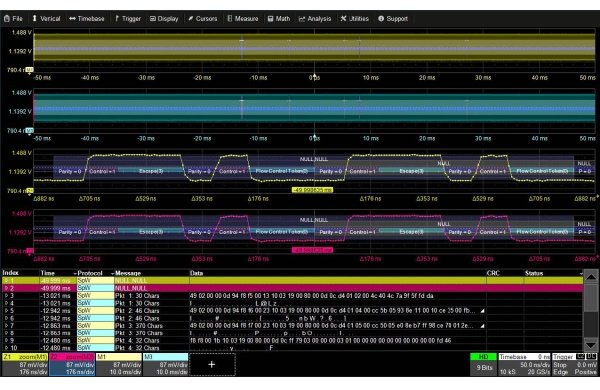Viewport: 600px width, 390px height.
Task: Open the M3 memory descriptor box
Action: (x=165, y=364)
